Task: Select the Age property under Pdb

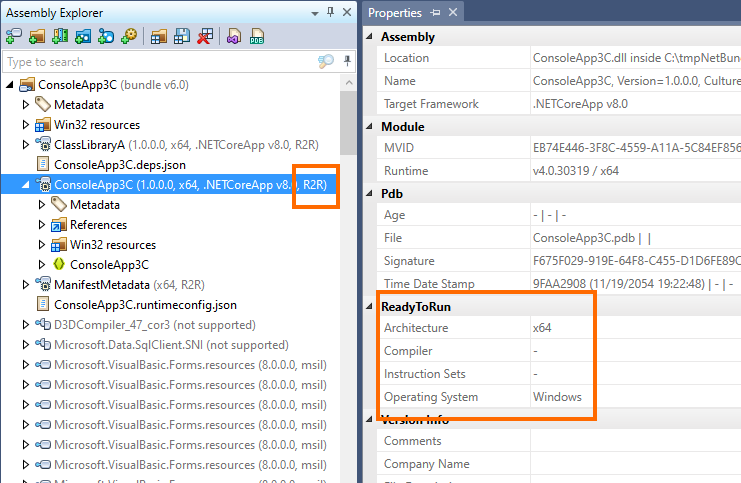Action: [x=559, y=215]
